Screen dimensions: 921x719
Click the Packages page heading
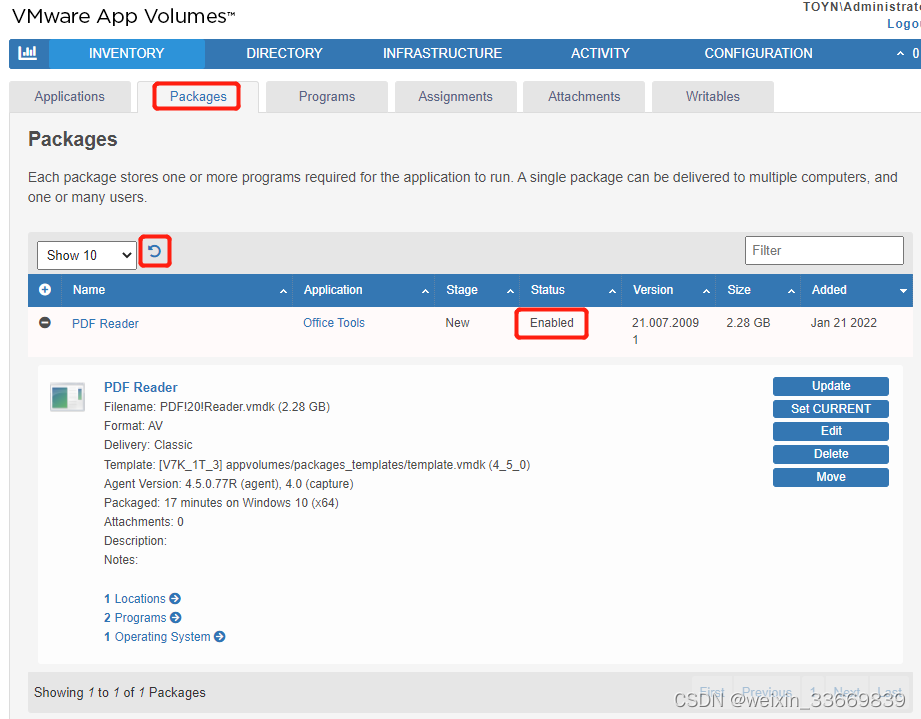[x=73, y=139]
